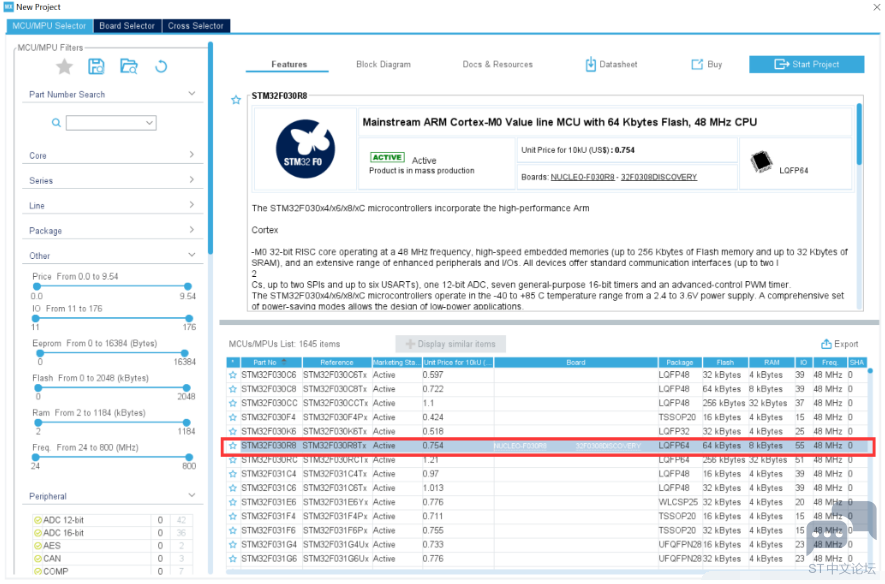
Task: Star the STM32F030F4 row
Action: [233, 417]
